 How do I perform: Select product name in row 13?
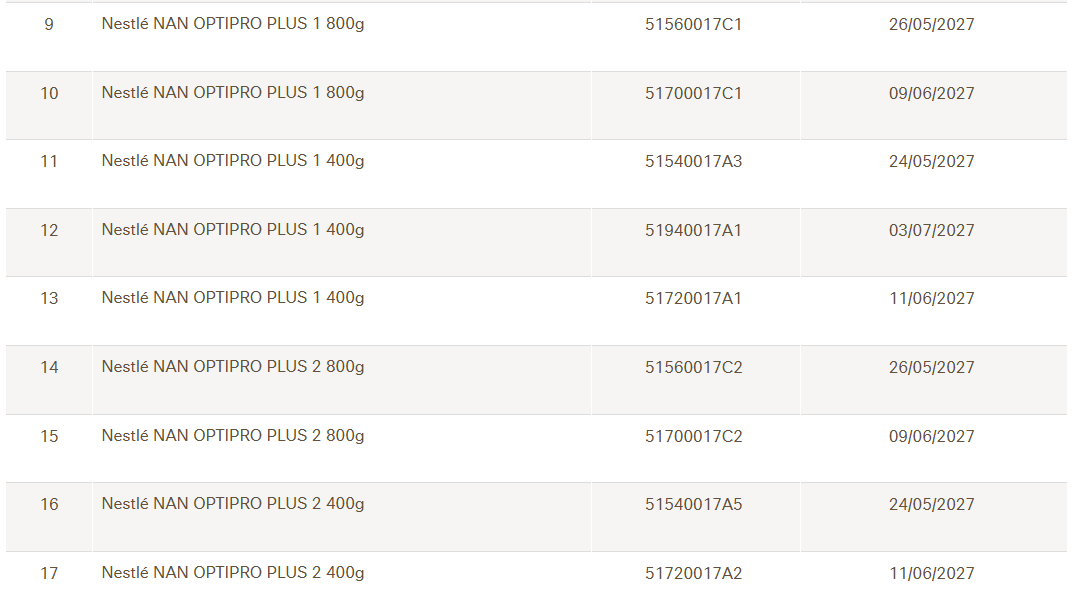click(x=233, y=298)
